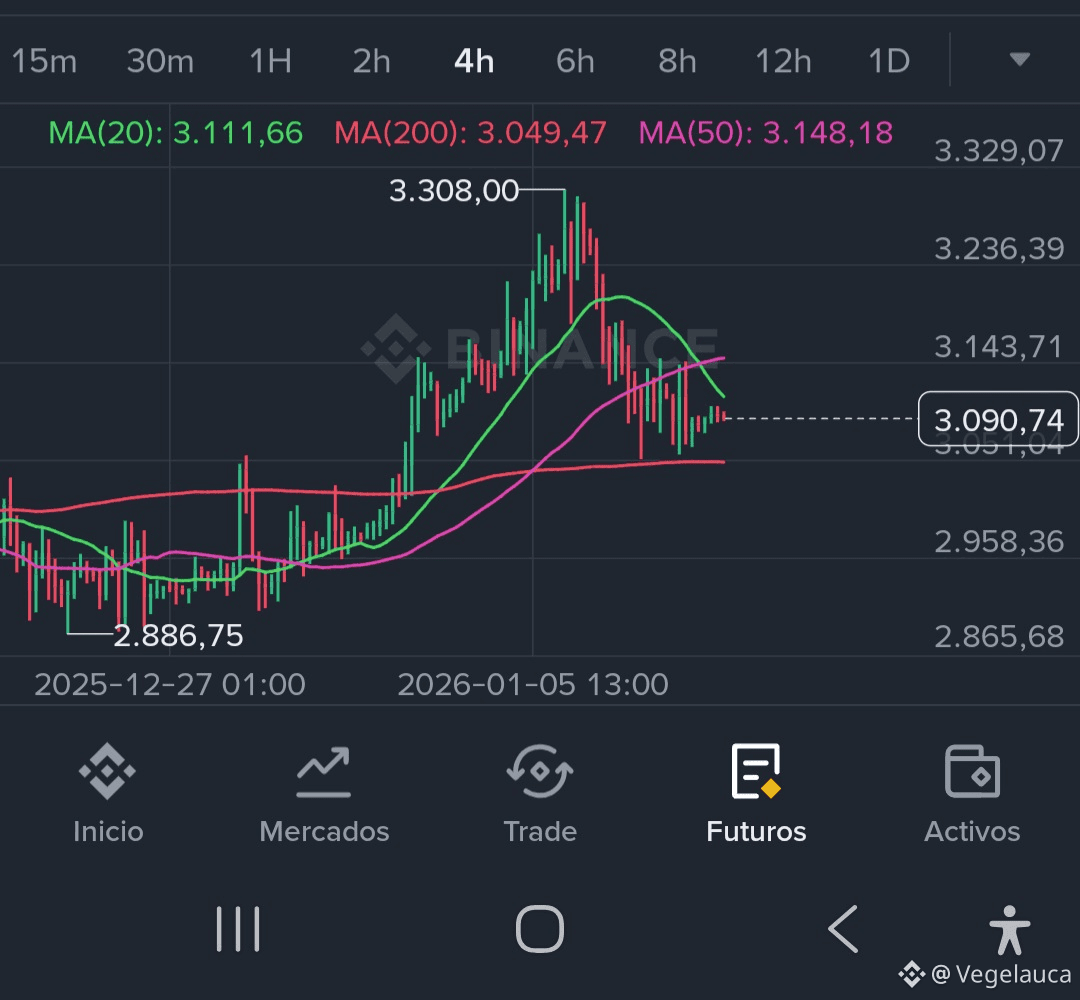This screenshot has width=1080, height=1000.
Task: Tap the 3.308,00 high price marker
Action: click(454, 191)
